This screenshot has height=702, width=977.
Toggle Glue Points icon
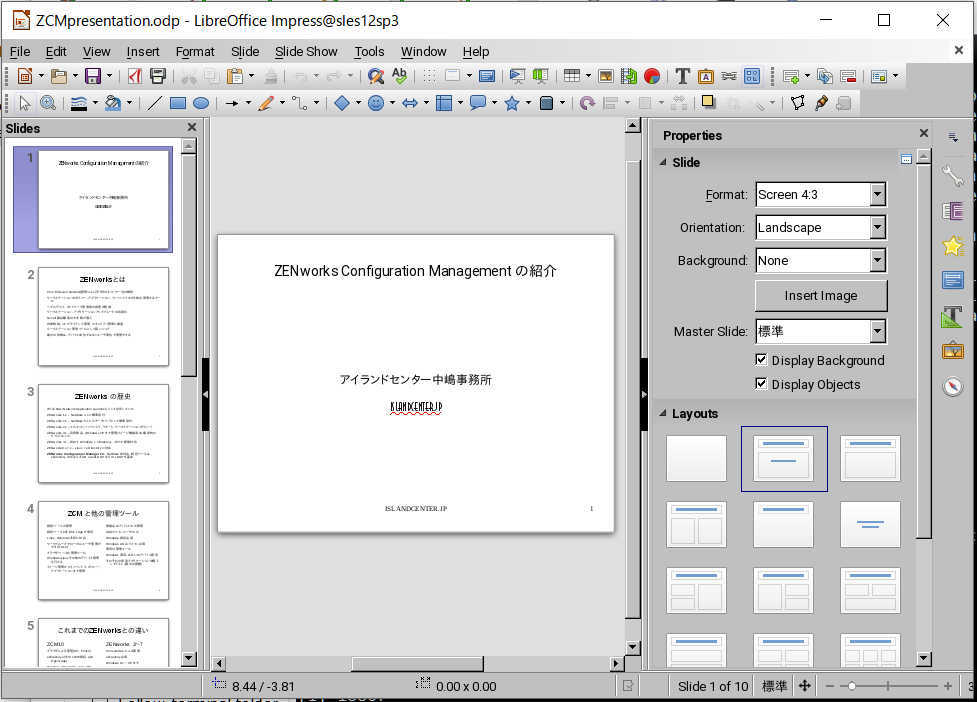(821, 103)
